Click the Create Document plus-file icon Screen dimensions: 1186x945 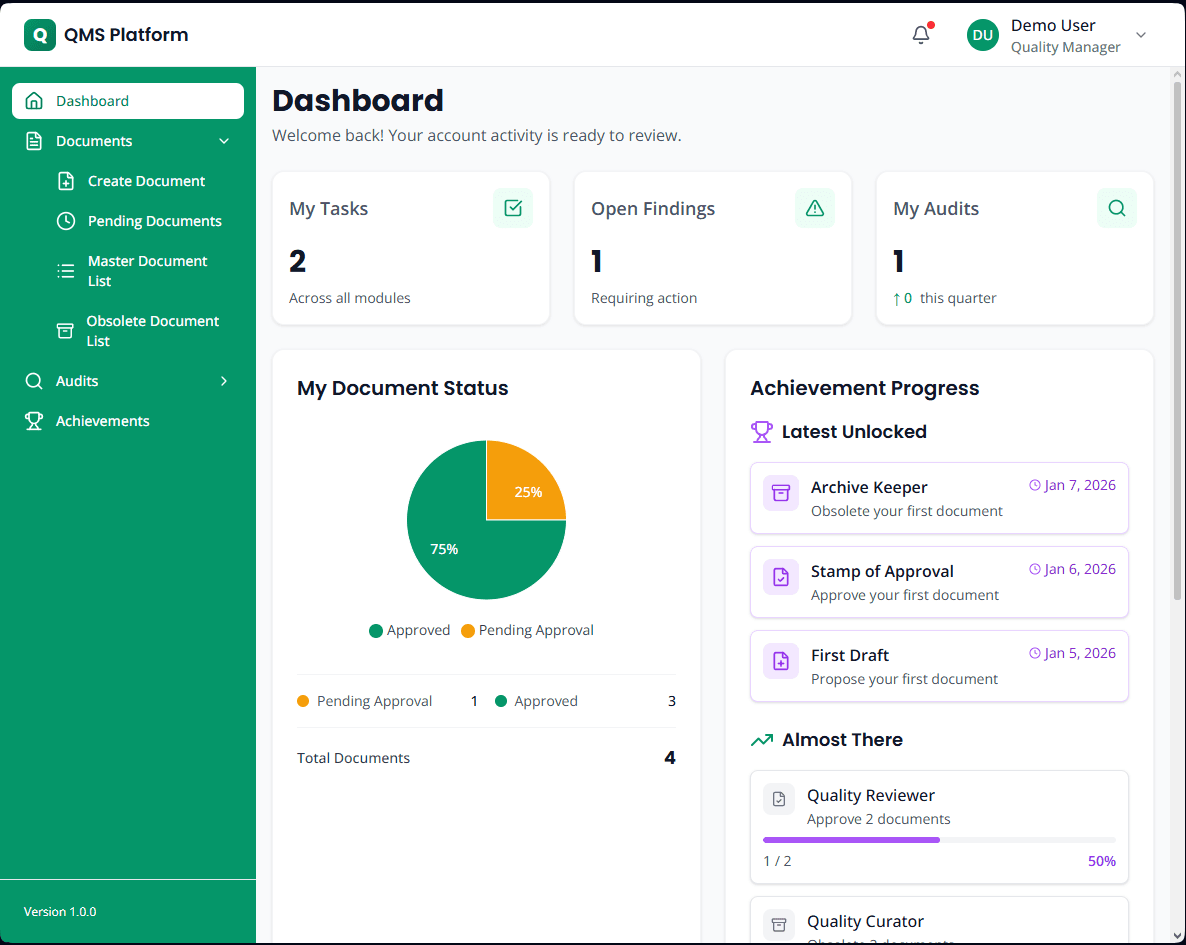pos(66,181)
